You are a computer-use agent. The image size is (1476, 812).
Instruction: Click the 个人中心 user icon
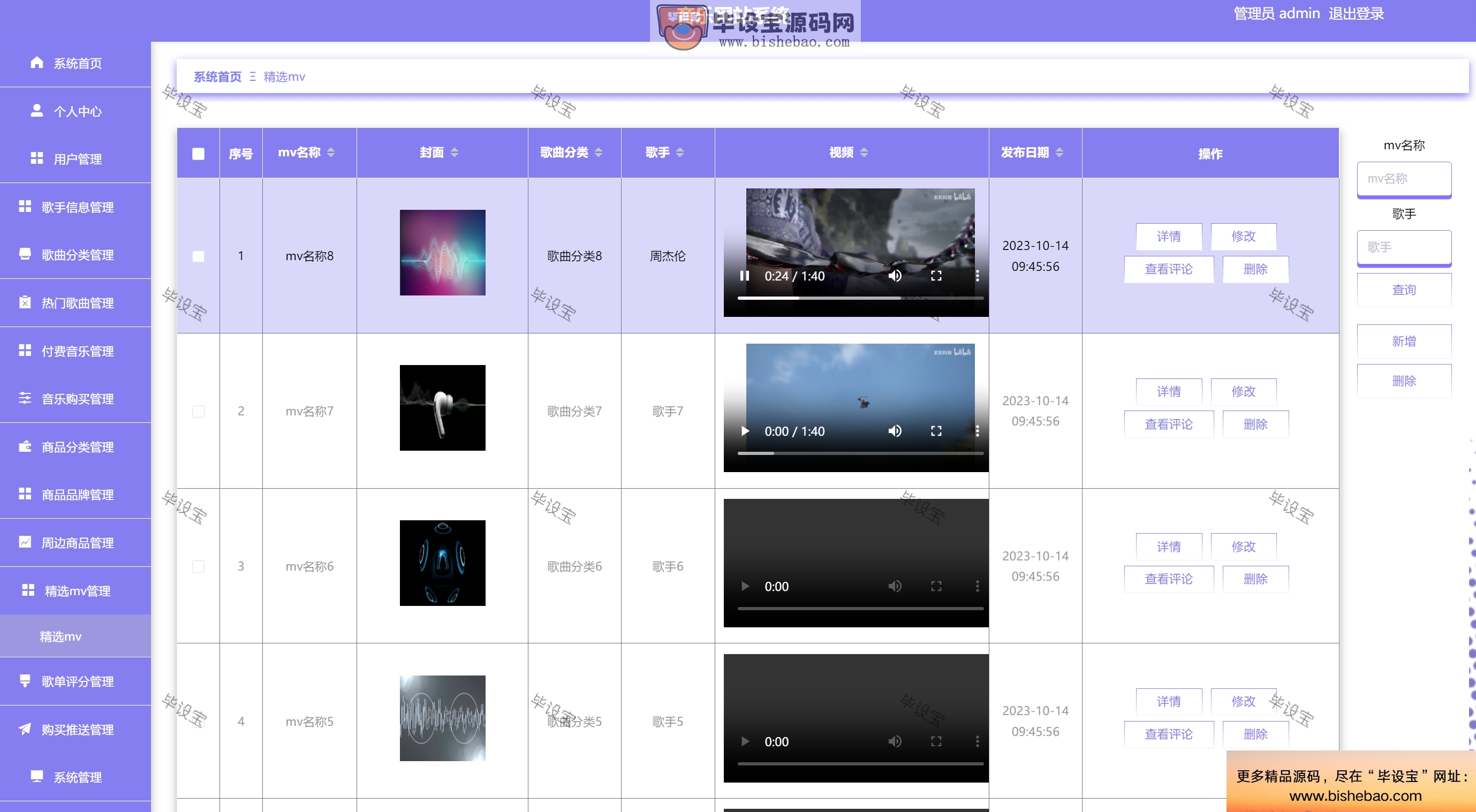36,111
